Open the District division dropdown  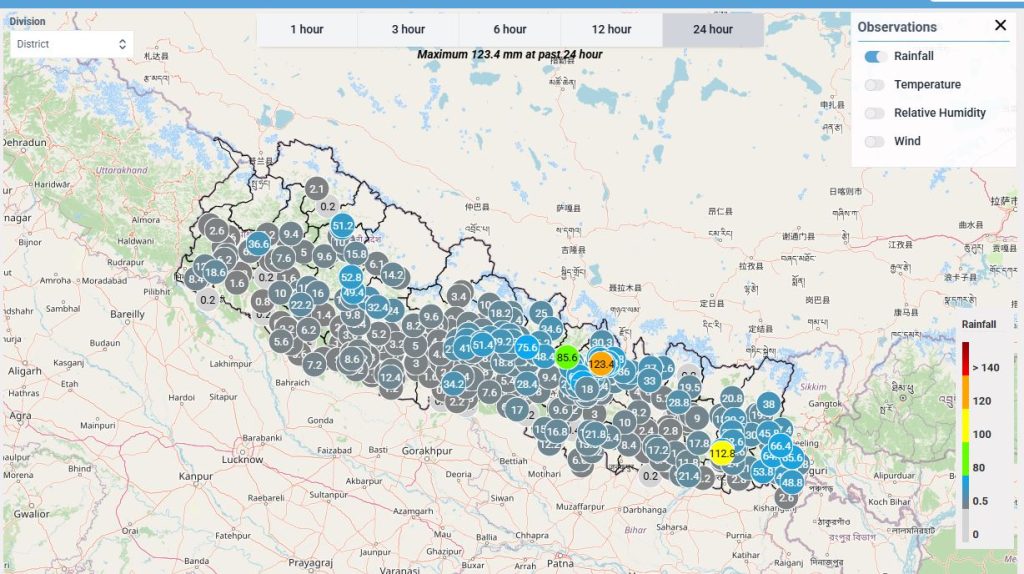[71, 44]
